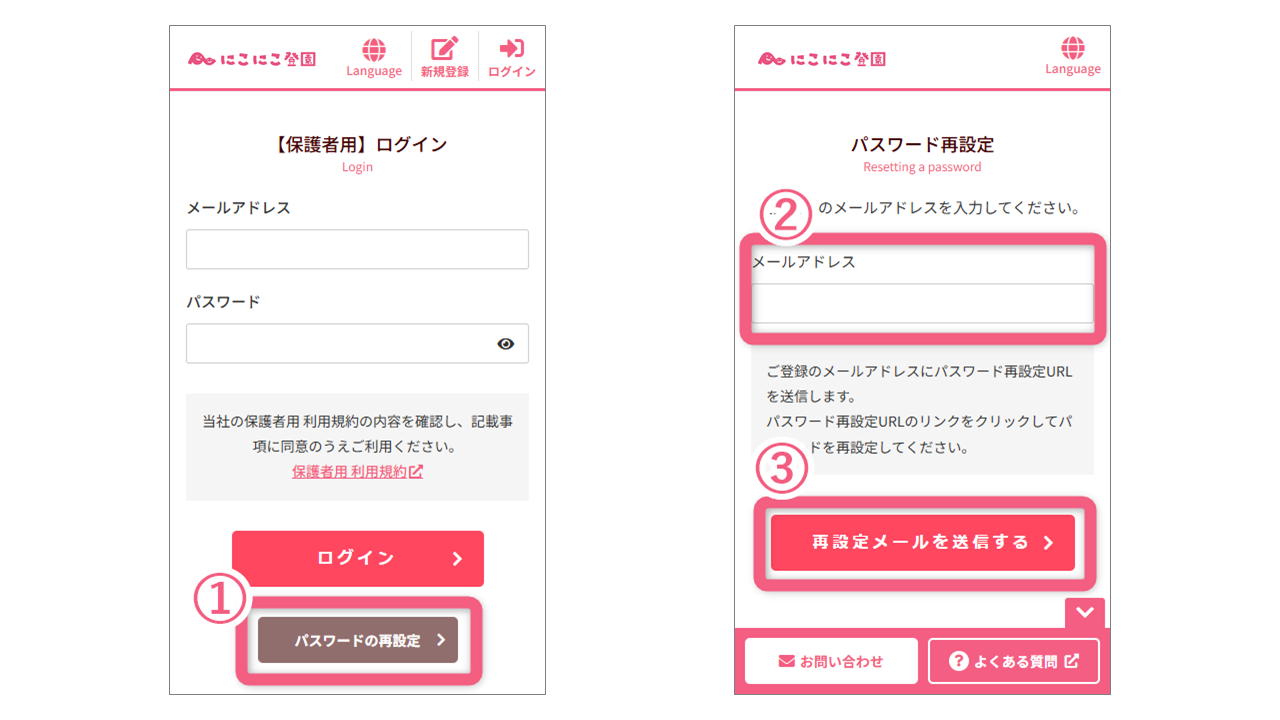Click the arrow inside 再設定メールを送信する button
Image resolution: width=1280 pixels, height=720 pixels.
pyautogui.click(x=1048, y=542)
